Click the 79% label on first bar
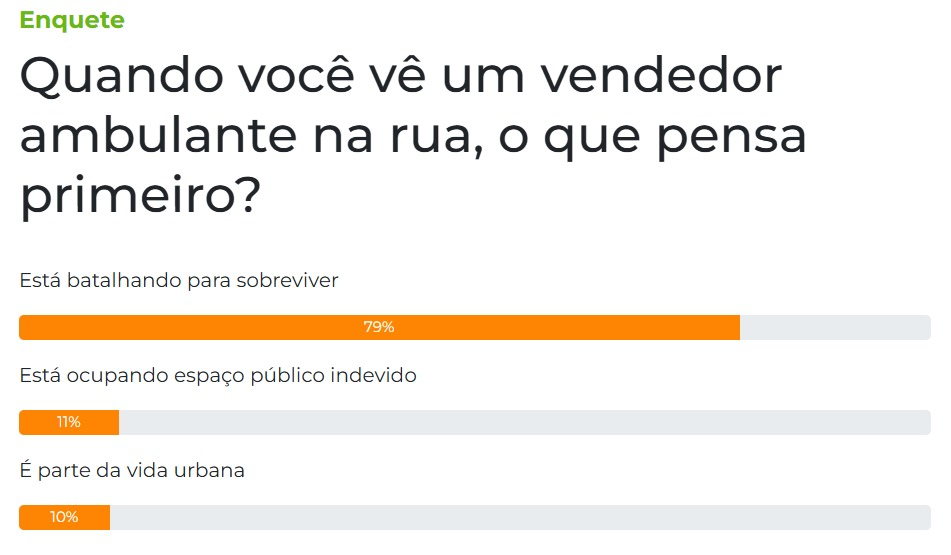Image resolution: width=951 pixels, height=555 pixels. [x=379, y=327]
